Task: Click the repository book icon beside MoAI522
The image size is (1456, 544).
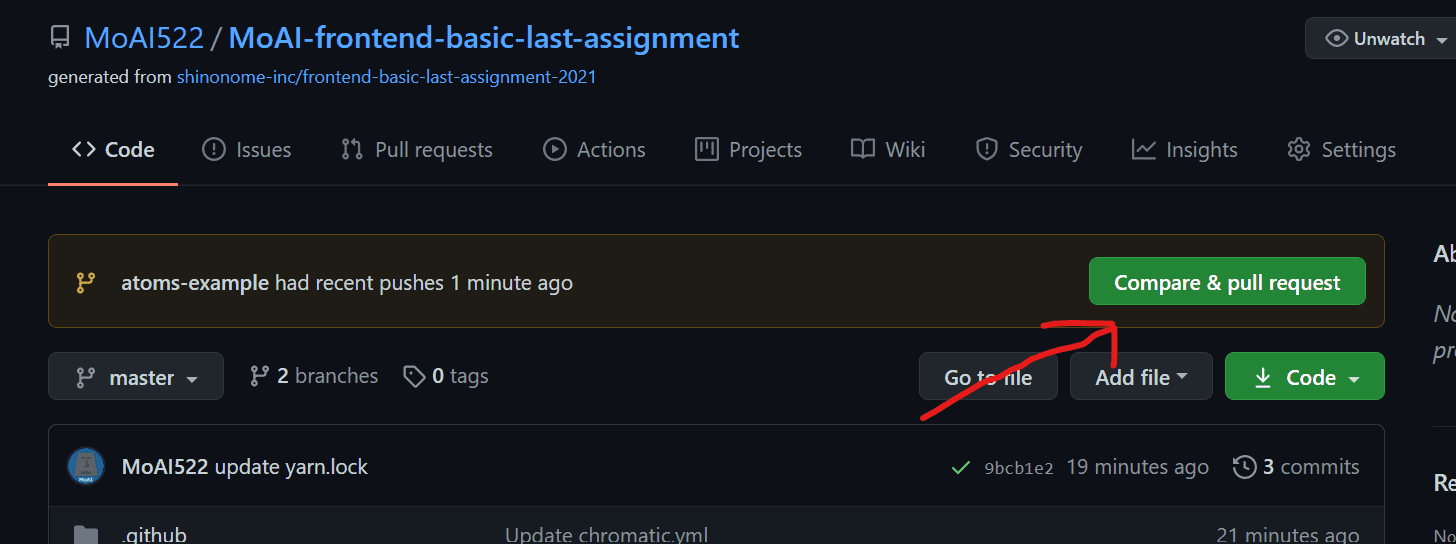Action: click(61, 38)
